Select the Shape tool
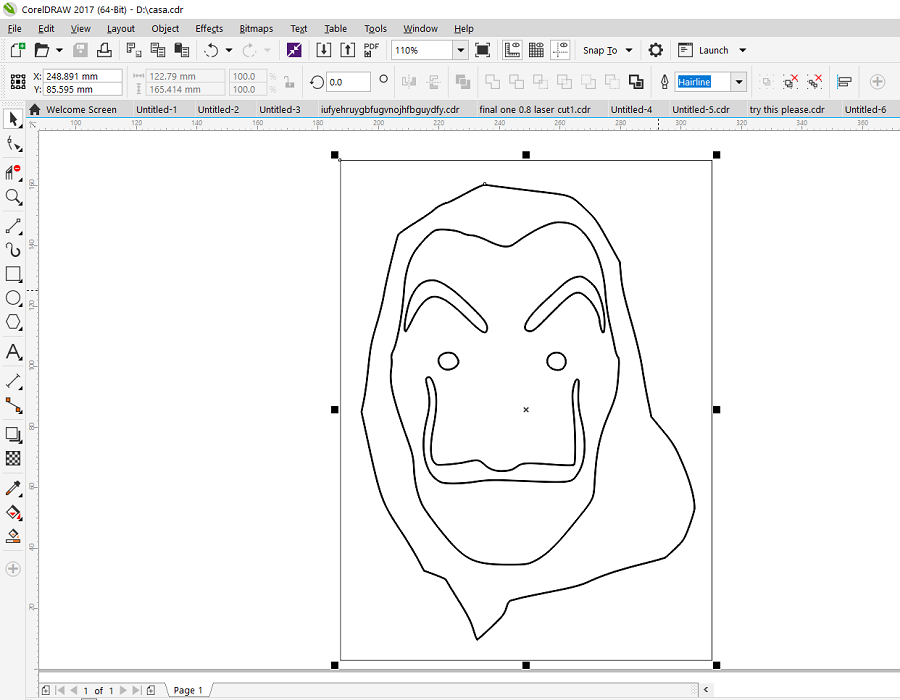 [13, 144]
